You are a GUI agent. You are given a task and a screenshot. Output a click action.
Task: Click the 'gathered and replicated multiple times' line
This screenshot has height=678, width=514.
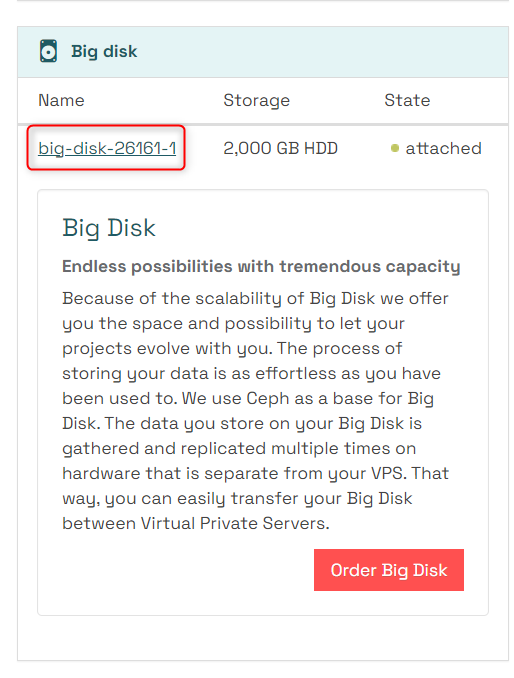pyautogui.click(x=239, y=449)
